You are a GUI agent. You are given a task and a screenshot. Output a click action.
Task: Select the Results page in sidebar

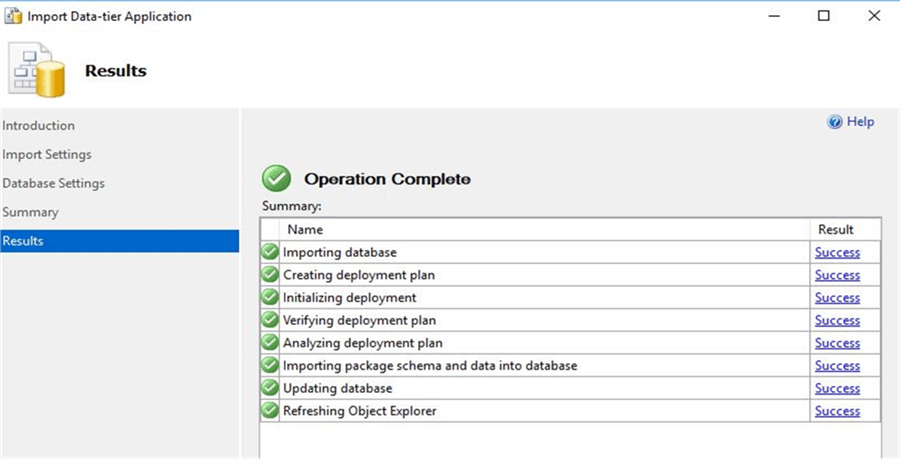(23, 241)
